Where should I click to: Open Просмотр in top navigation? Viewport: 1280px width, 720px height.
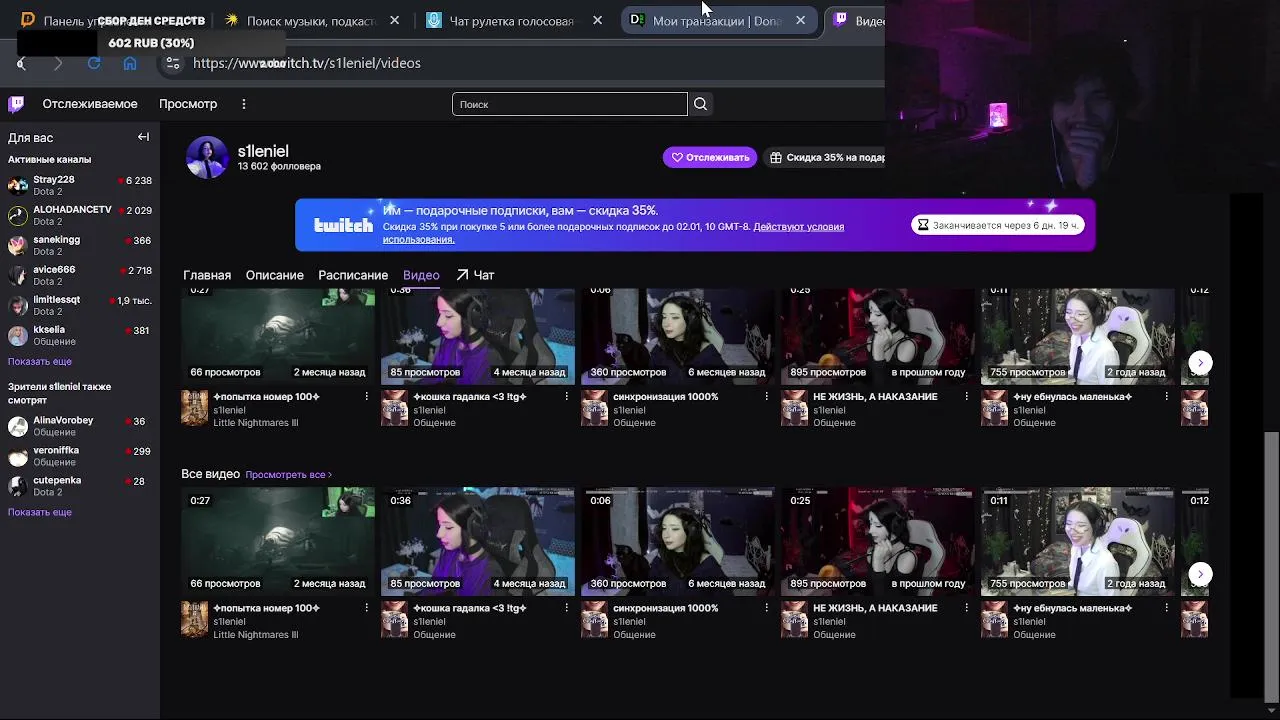(188, 104)
